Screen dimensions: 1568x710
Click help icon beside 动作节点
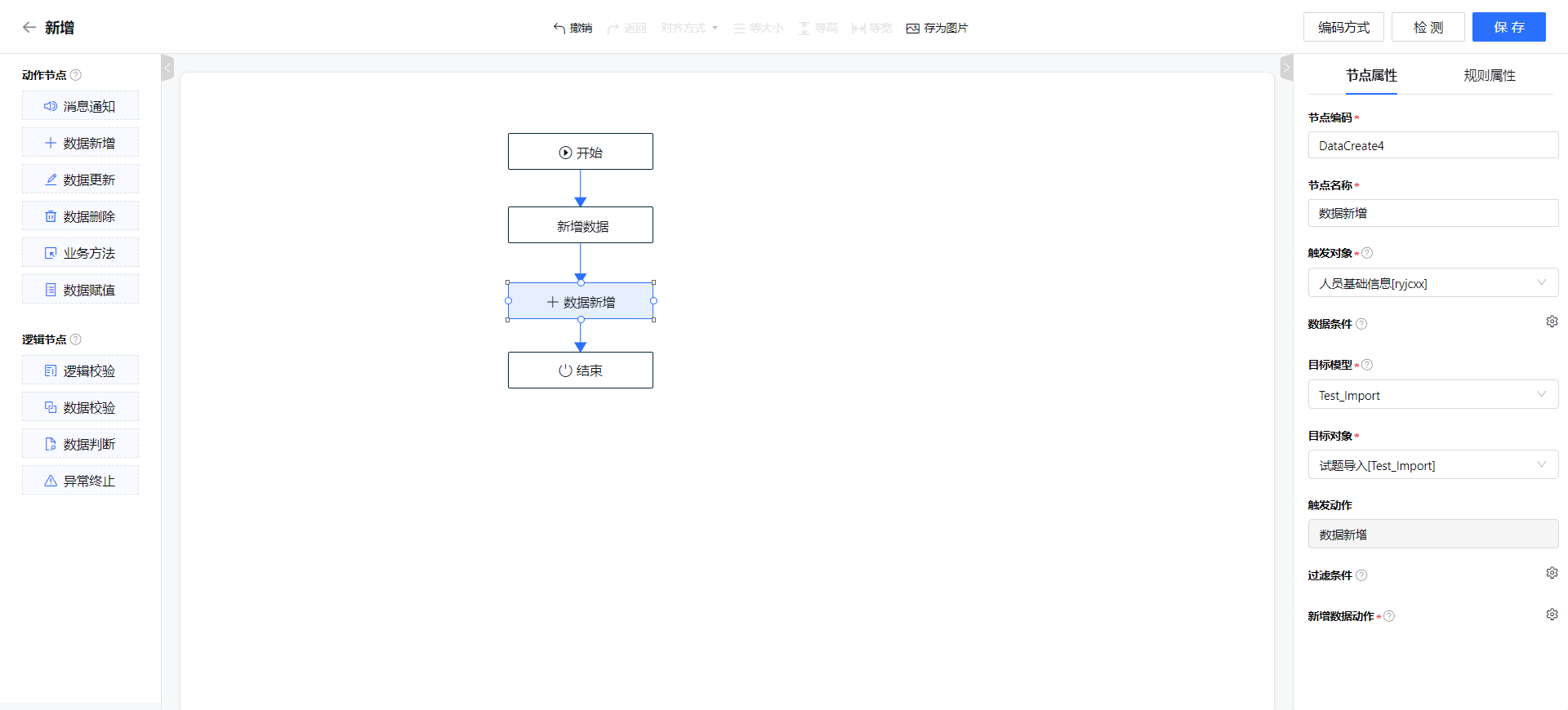click(x=76, y=75)
